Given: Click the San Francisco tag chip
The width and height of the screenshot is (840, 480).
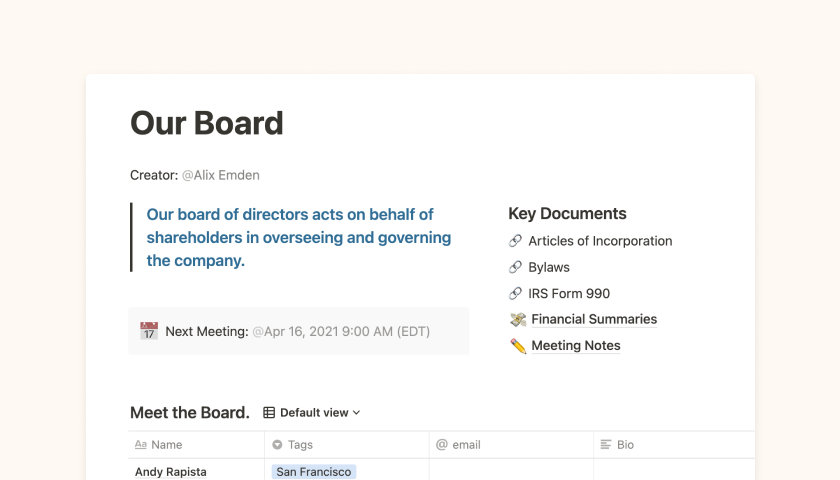Looking at the screenshot, I should 314,472.
